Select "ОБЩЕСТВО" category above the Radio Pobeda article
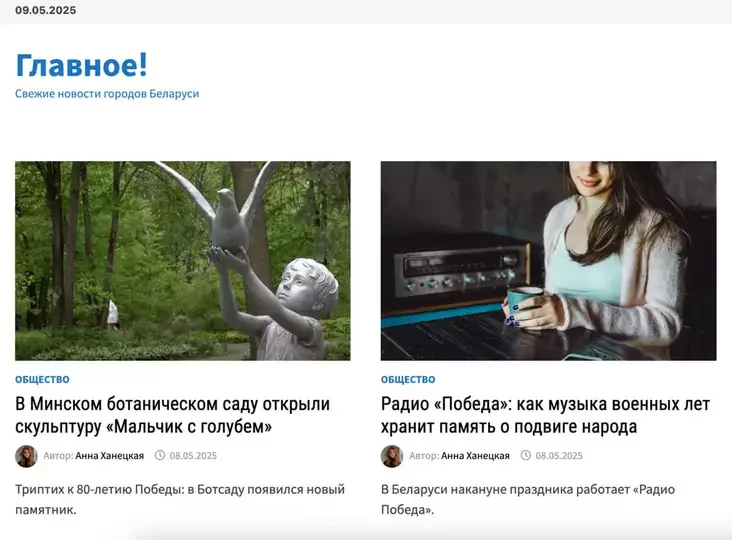The image size is (732, 540). pos(408,380)
